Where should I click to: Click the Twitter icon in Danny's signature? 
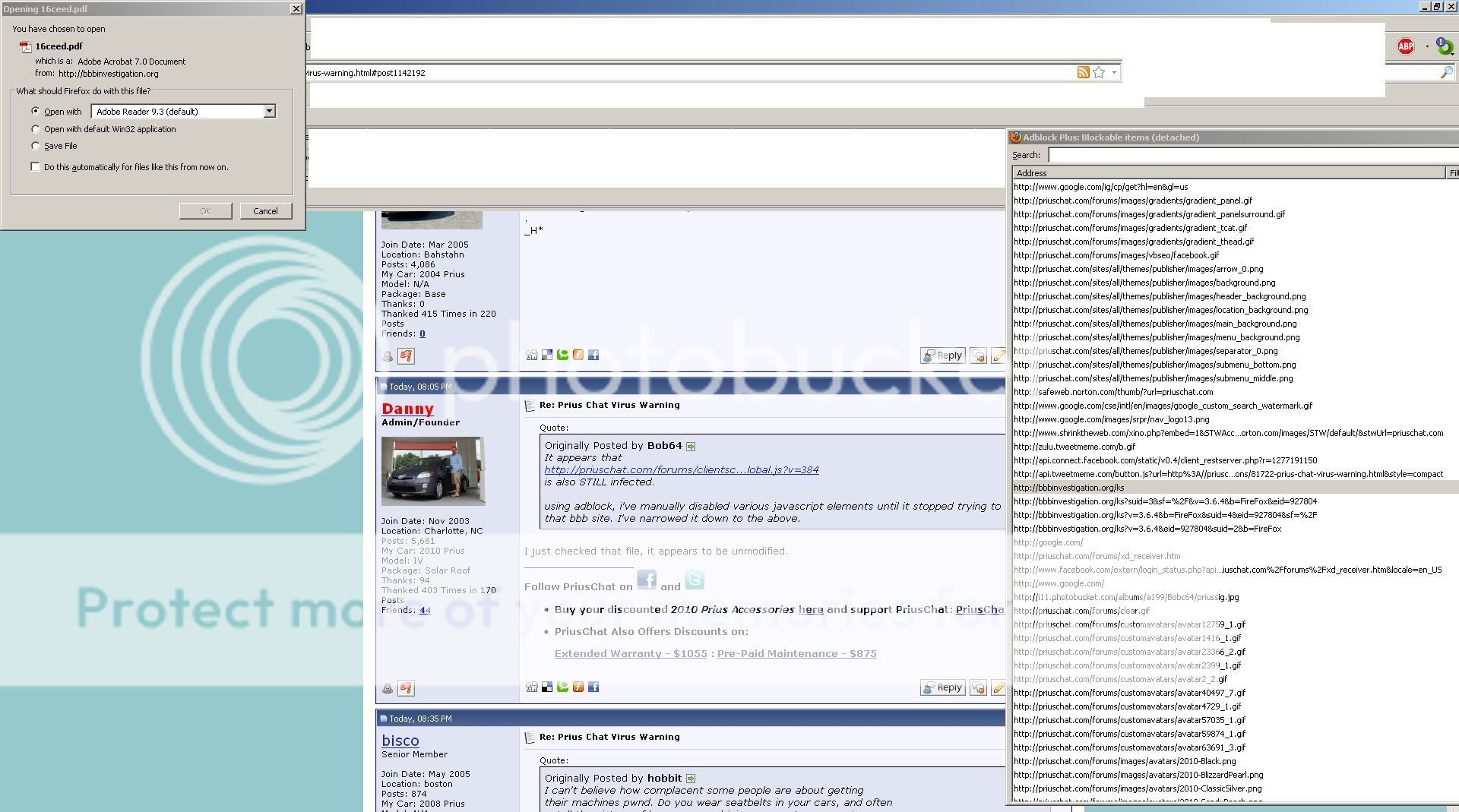coord(695,580)
